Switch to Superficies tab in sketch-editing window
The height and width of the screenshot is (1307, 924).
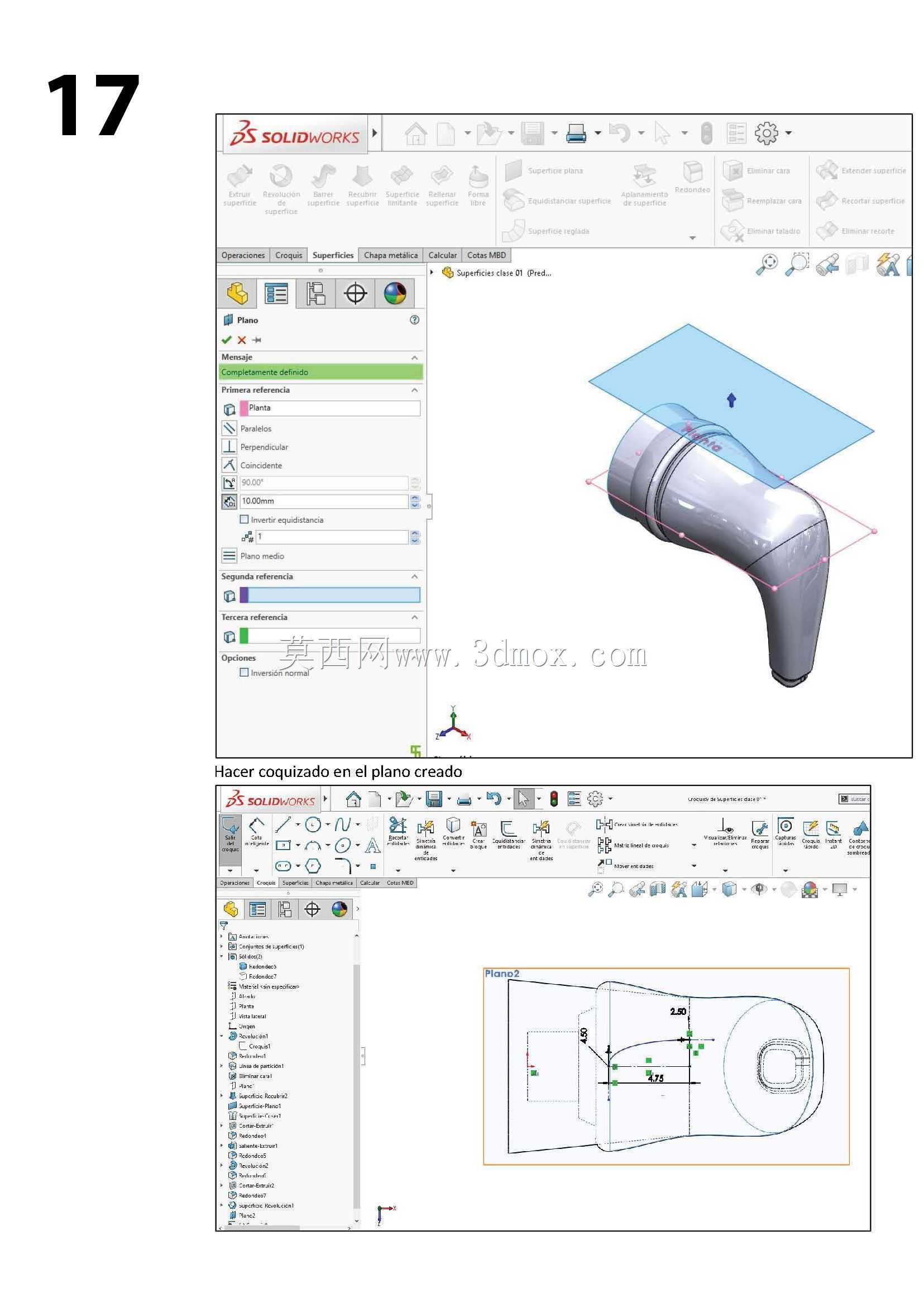pyautogui.click(x=295, y=883)
